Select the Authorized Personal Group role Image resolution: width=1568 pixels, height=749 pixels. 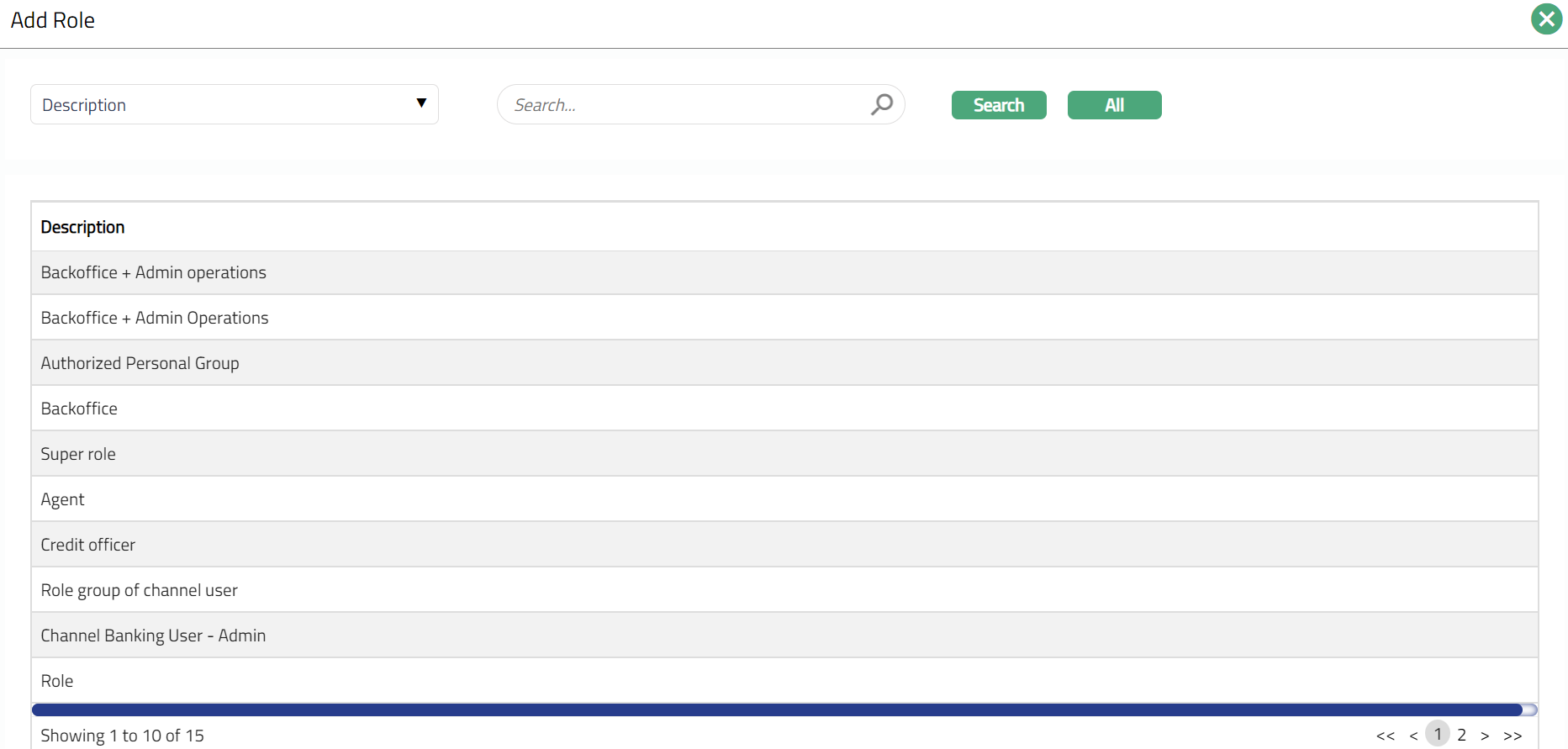[140, 363]
